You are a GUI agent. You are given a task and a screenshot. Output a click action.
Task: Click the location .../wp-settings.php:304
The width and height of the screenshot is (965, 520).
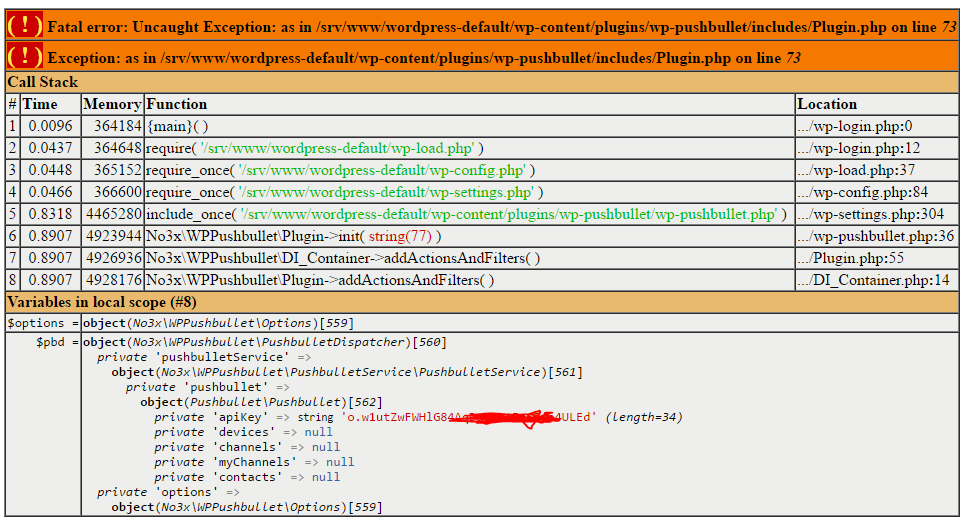tap(870, 215)
